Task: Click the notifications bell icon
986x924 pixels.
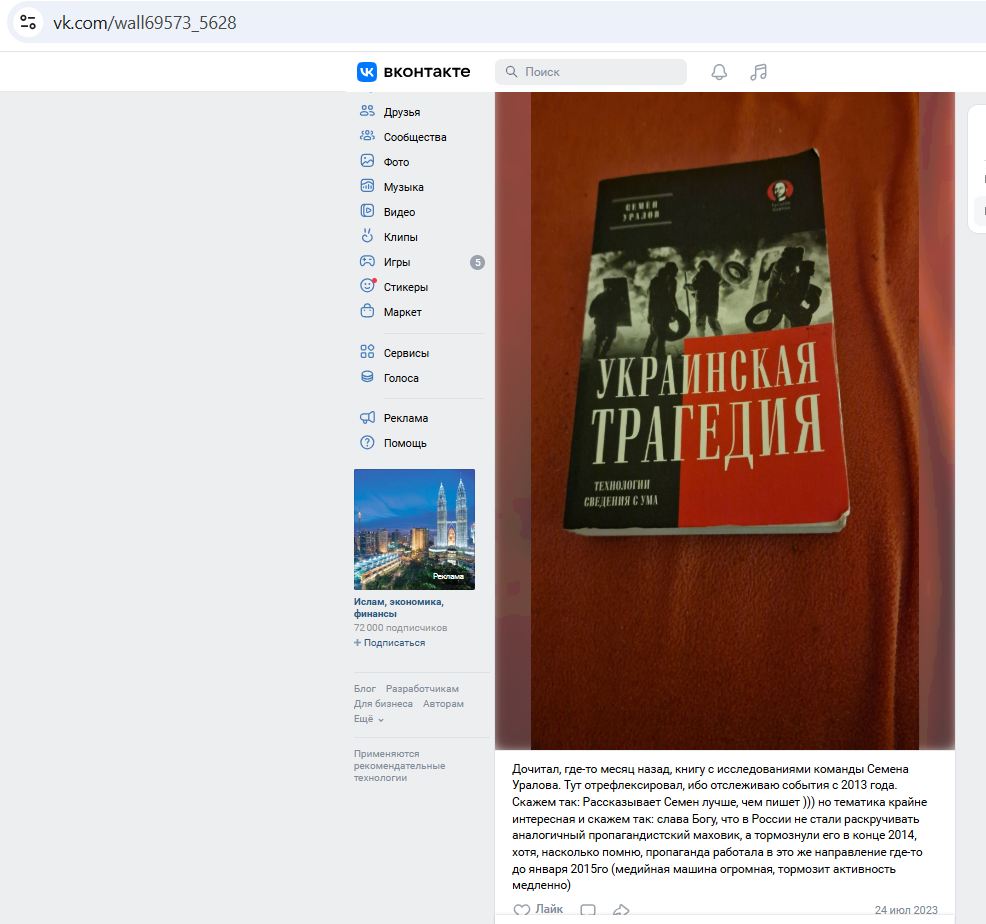Action: click(719, 71)
